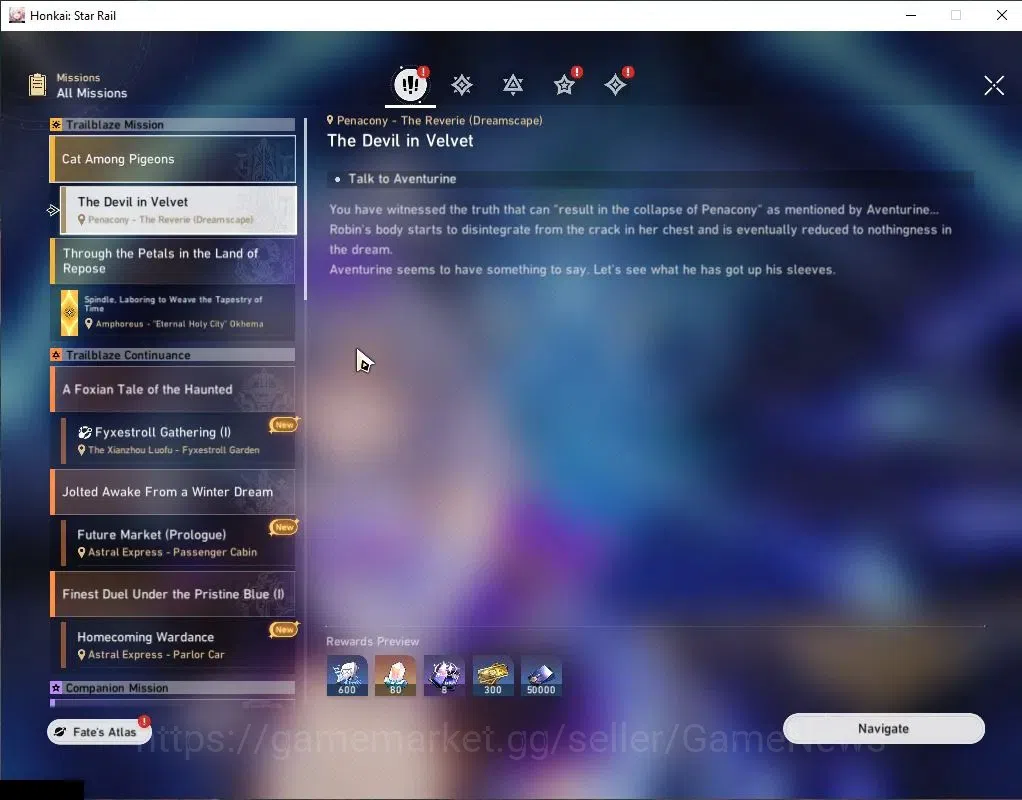View the 50000 credits reward

[x=541, y=675]
